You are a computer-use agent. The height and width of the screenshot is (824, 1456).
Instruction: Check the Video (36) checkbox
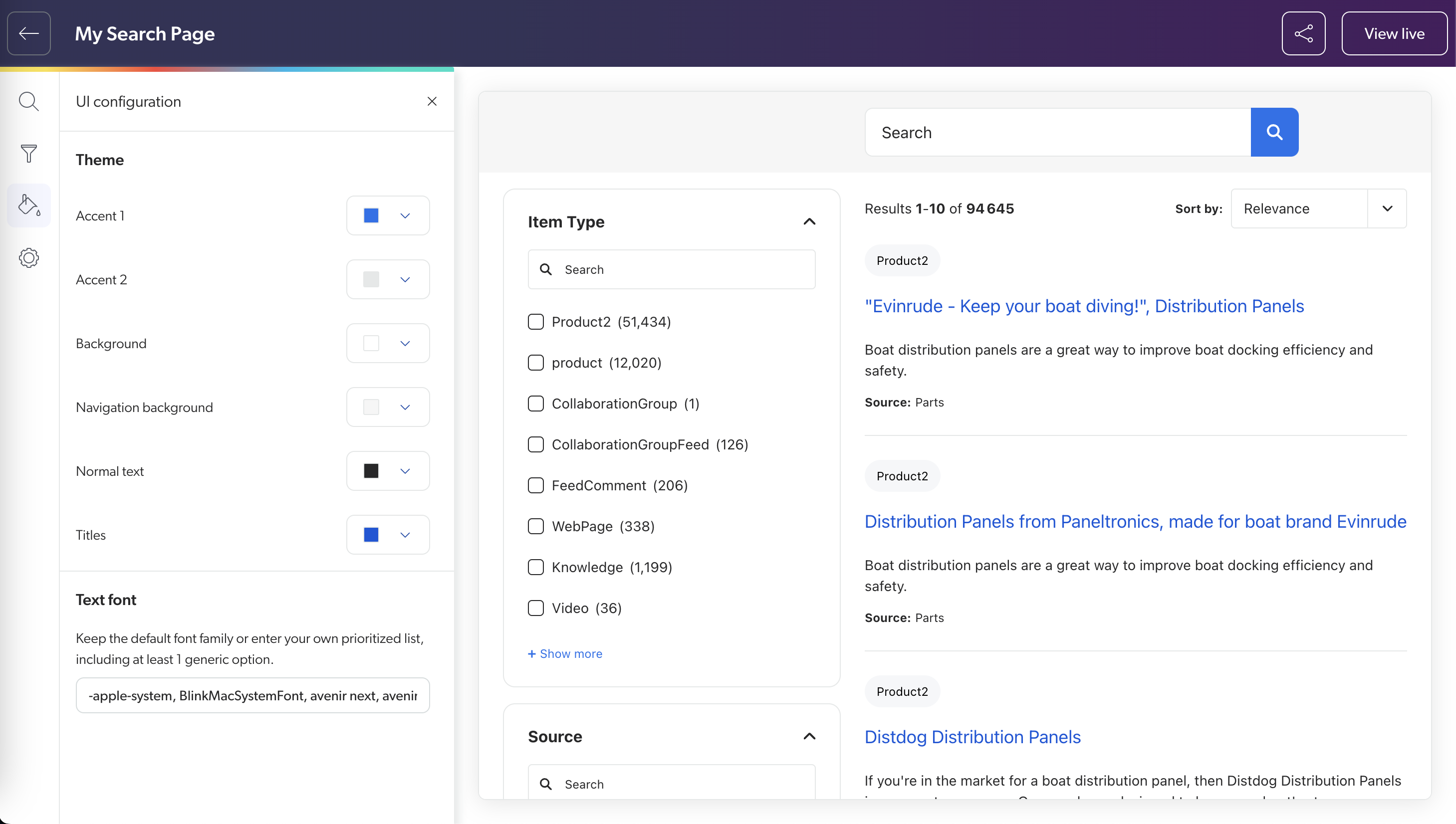click(535, 608)
